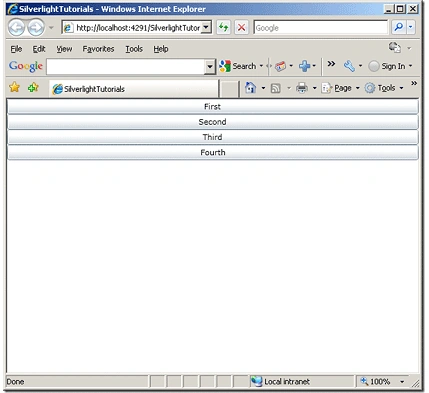Viewport: 429px width, 393px height.
Task: Open the Google Search button dropdown arrow
Action: tap(261, 66)
